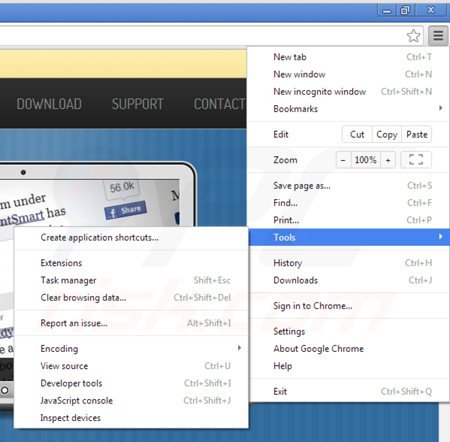Screen dimensions: 450x442
Task: Expand the Bookmarks submenu arrow
Action: click(x=441, y=108)
